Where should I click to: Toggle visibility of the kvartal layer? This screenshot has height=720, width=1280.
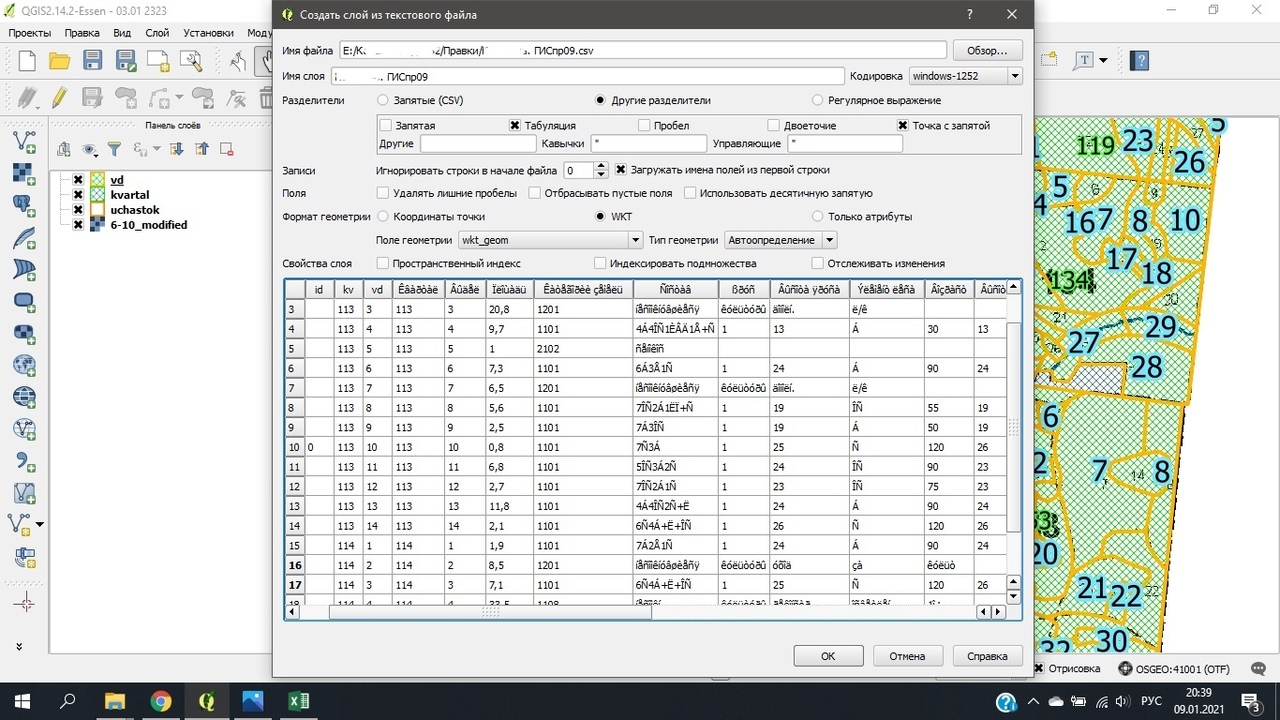(78, 195)
